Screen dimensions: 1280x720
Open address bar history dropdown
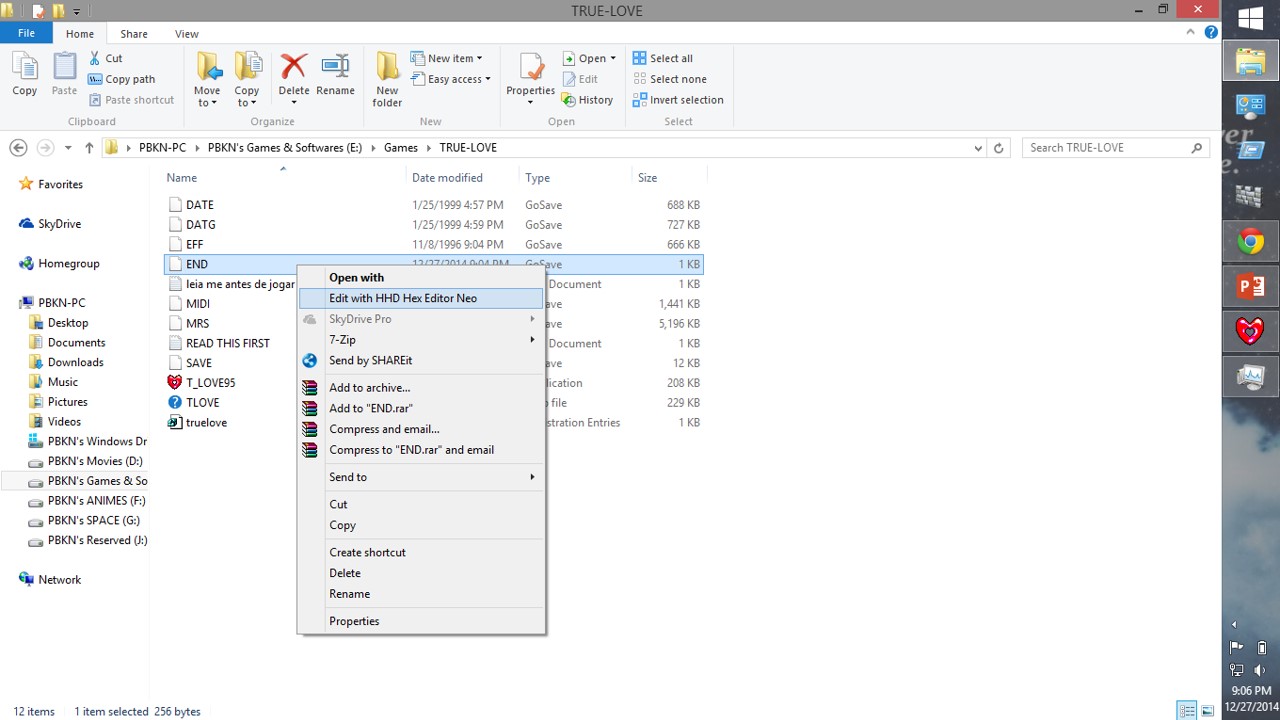tap(977, 148)
